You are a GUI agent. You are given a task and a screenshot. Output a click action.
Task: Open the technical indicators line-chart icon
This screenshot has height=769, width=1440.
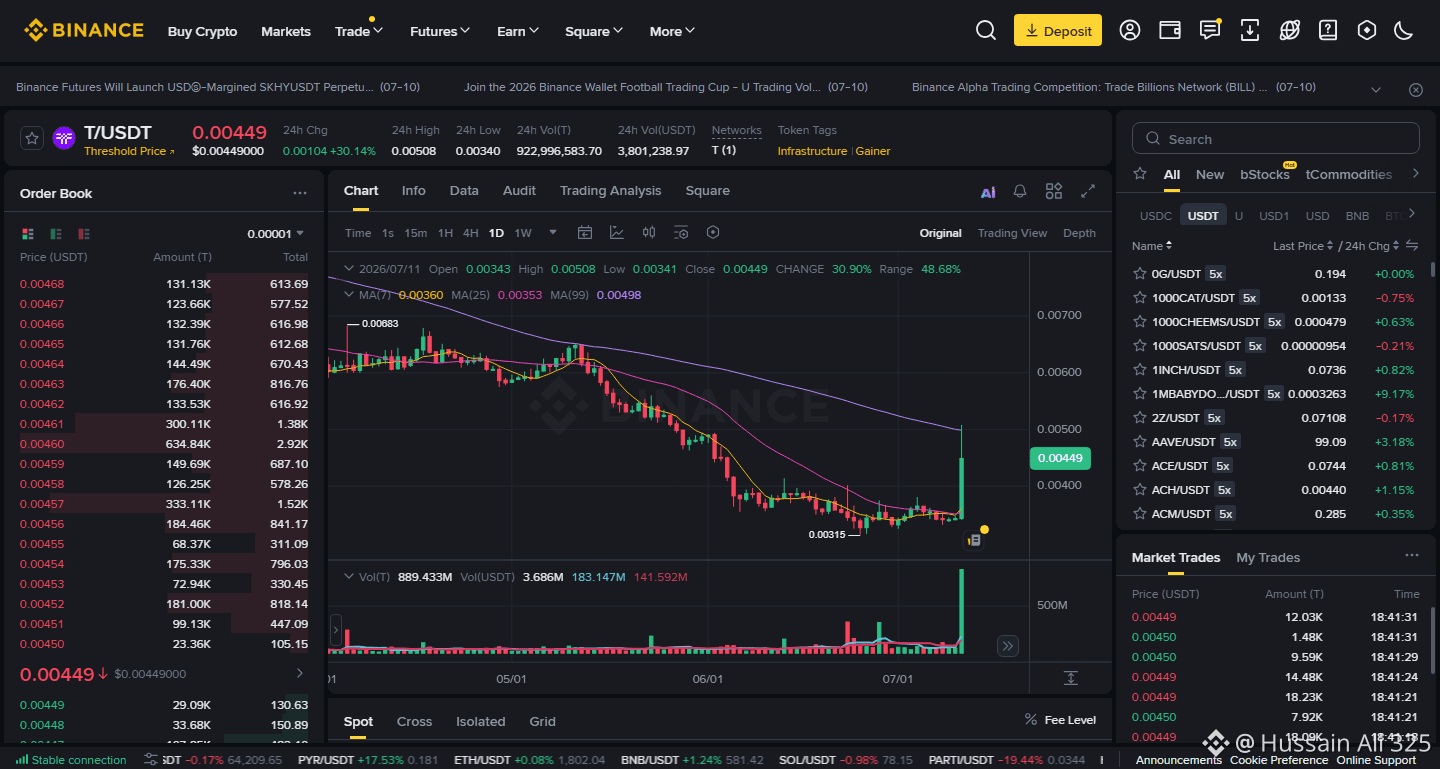(x=617, y=233)
